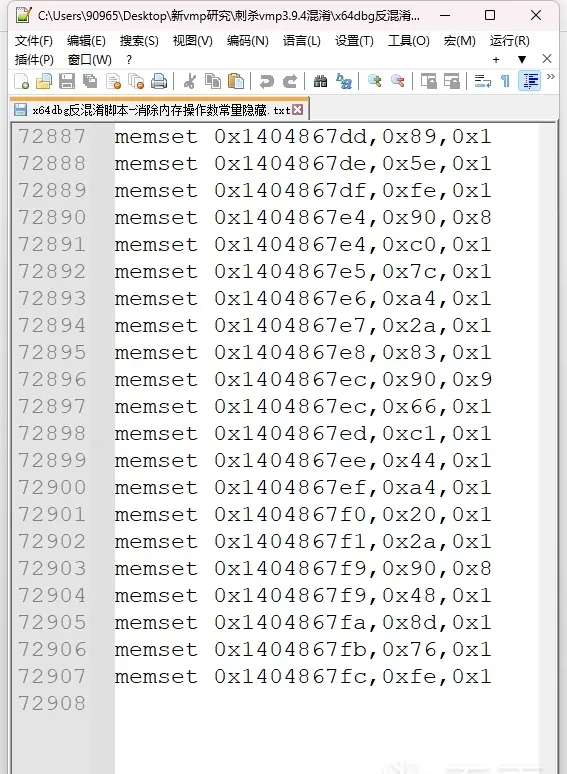Open the document list dropdown triangle
The height and width of the screenshot is (774, 567).
click(522, 60)
